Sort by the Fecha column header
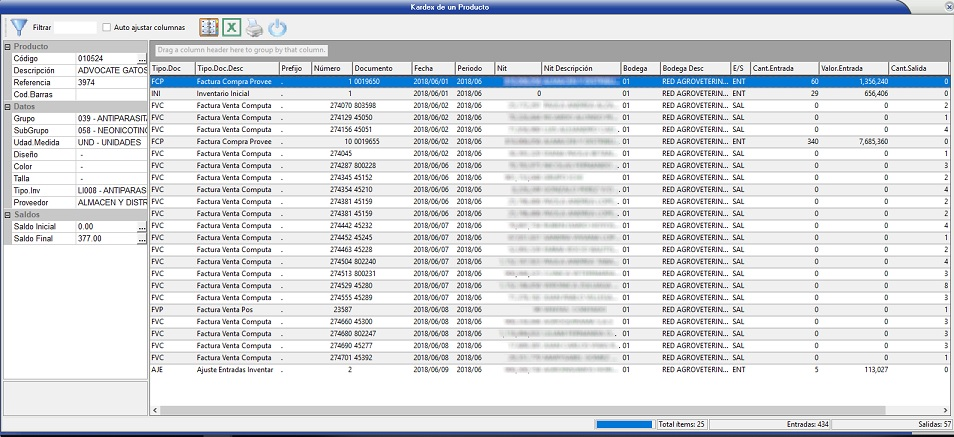Viewport: 954px width, 437px height. pos(432,67)
